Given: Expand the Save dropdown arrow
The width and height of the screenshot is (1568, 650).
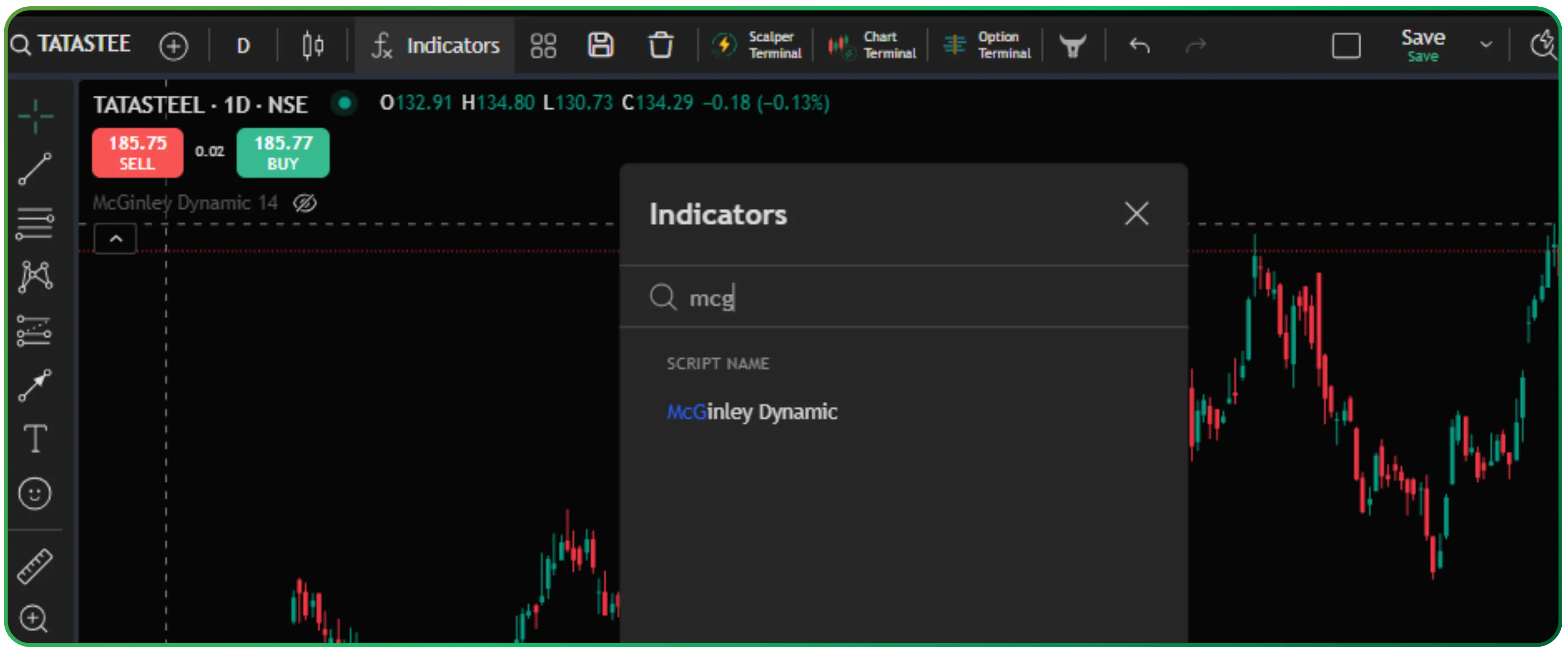Looking at the screenshot, I should [x=1486, y=45].
